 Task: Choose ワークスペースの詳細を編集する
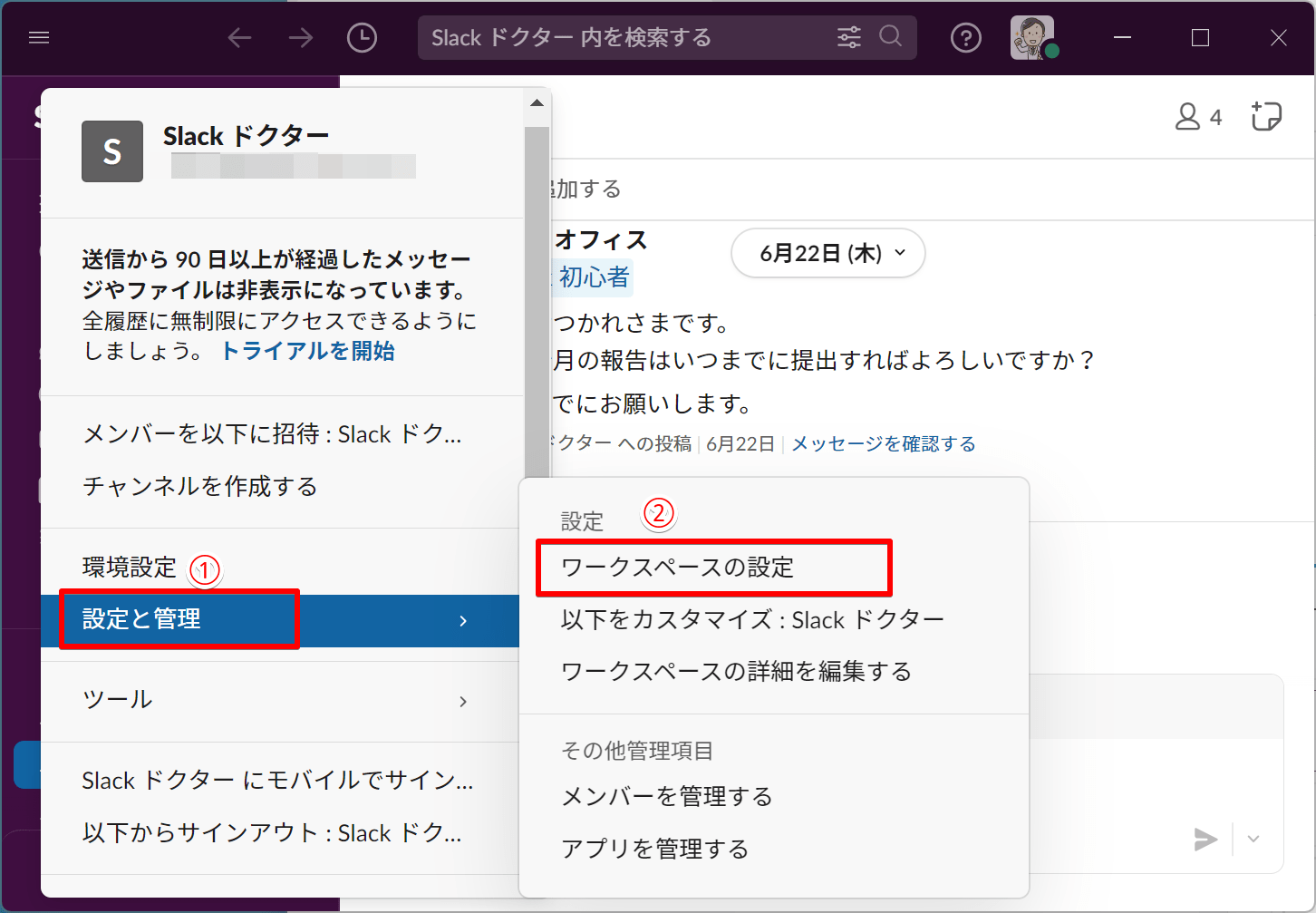(774, 672)
